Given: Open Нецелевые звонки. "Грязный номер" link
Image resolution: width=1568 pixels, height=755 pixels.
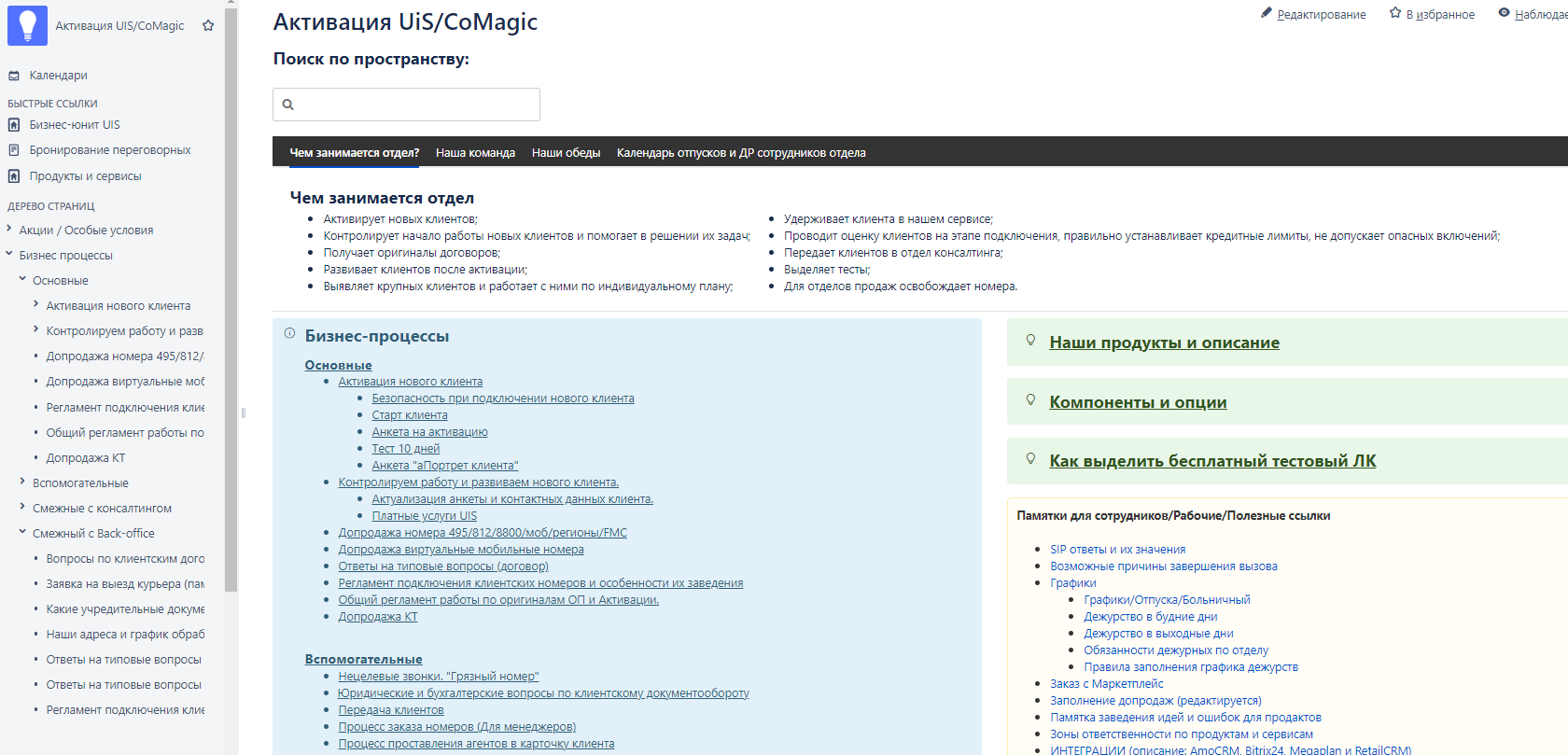Looking at the screenshot, I should [439, 677].
